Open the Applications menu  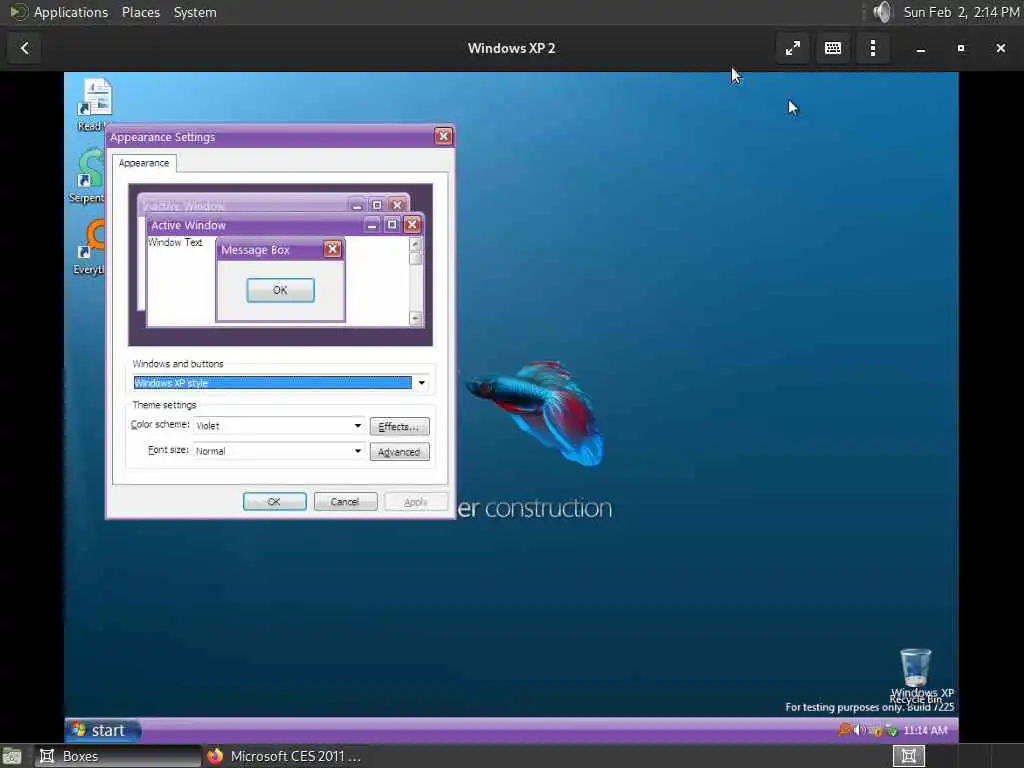pyautogui.click(x=71, y=12)
